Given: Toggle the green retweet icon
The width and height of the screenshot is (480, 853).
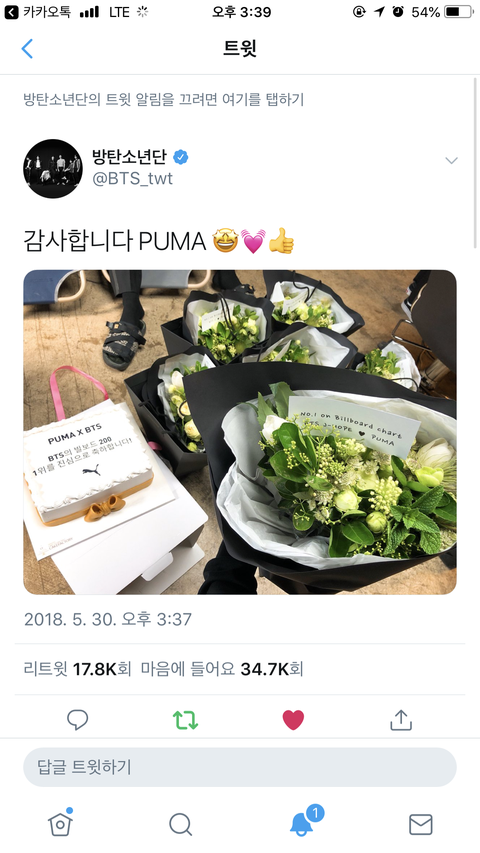Looking at the screenshot, I should 186,720.
